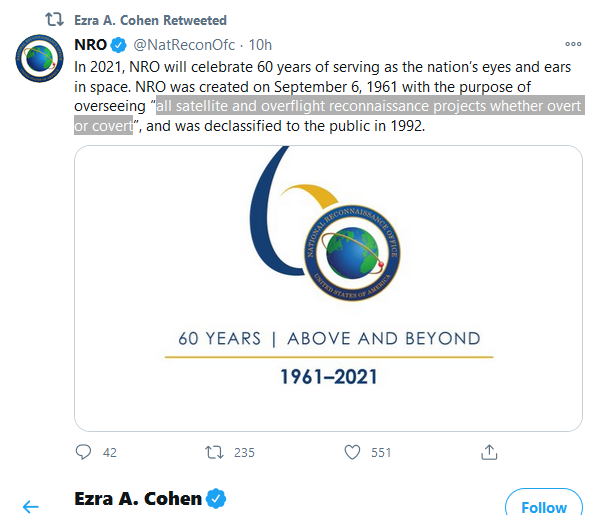This screenshot has height=515, width=598.
Task: Open the NRO display name link
Action: (x=90, y=45)
